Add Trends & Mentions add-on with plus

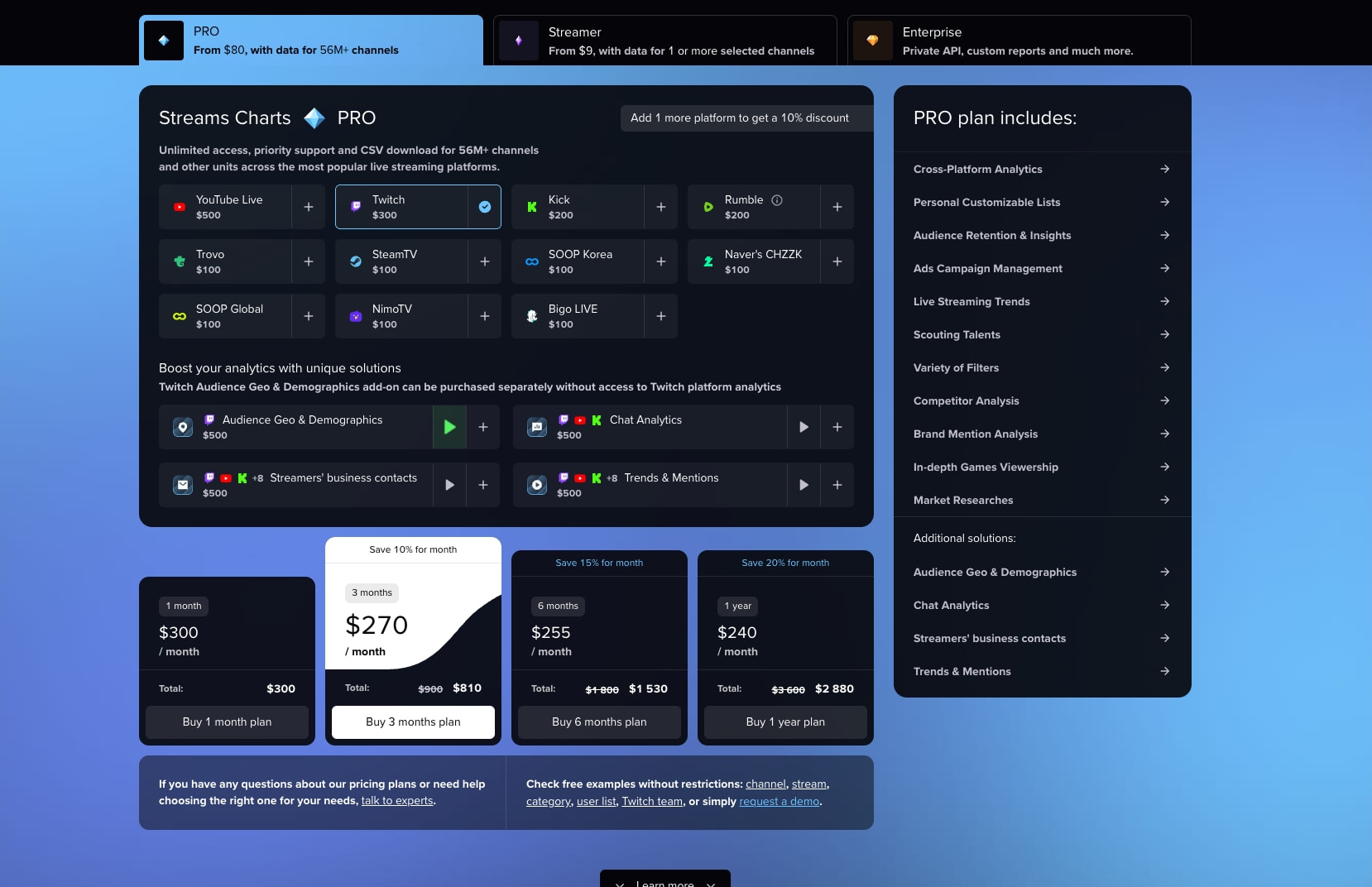coord(837,485)
